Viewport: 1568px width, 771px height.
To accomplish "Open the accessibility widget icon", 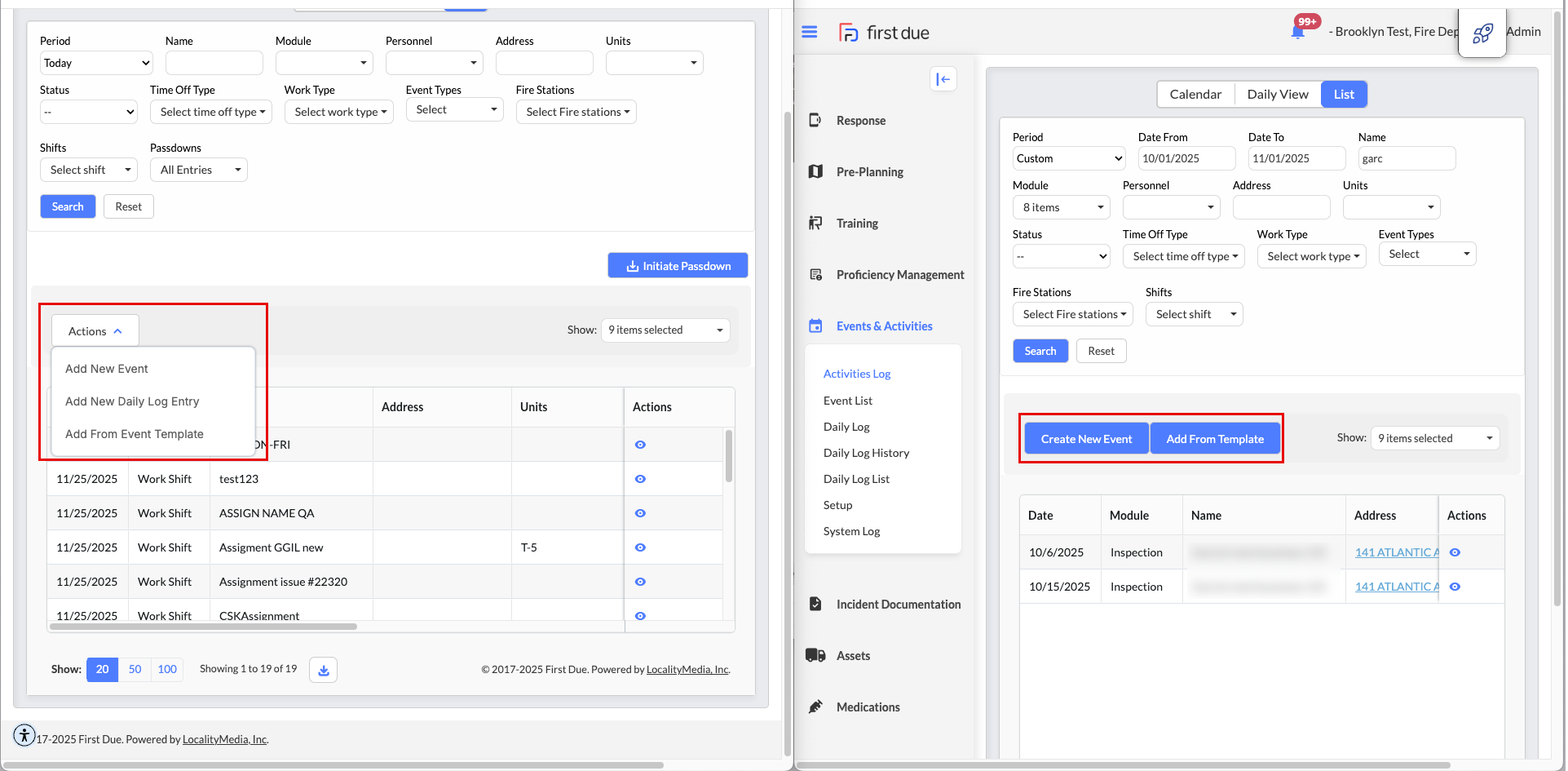I will (24, 735).
